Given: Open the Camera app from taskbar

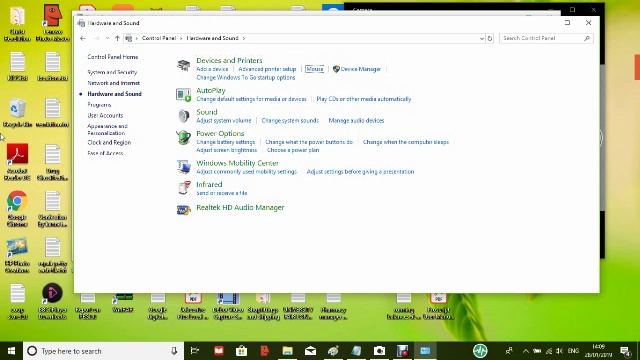Looking at the screenshot, I should 379,351.
